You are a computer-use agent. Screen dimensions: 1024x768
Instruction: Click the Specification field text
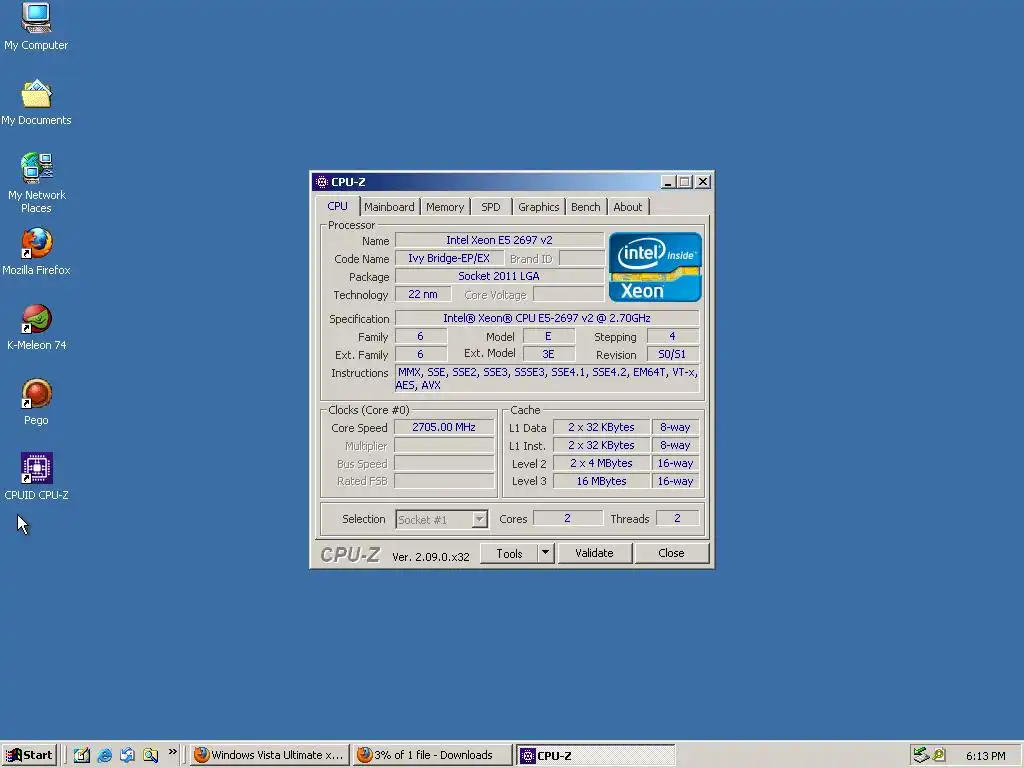tap(547, 318)
